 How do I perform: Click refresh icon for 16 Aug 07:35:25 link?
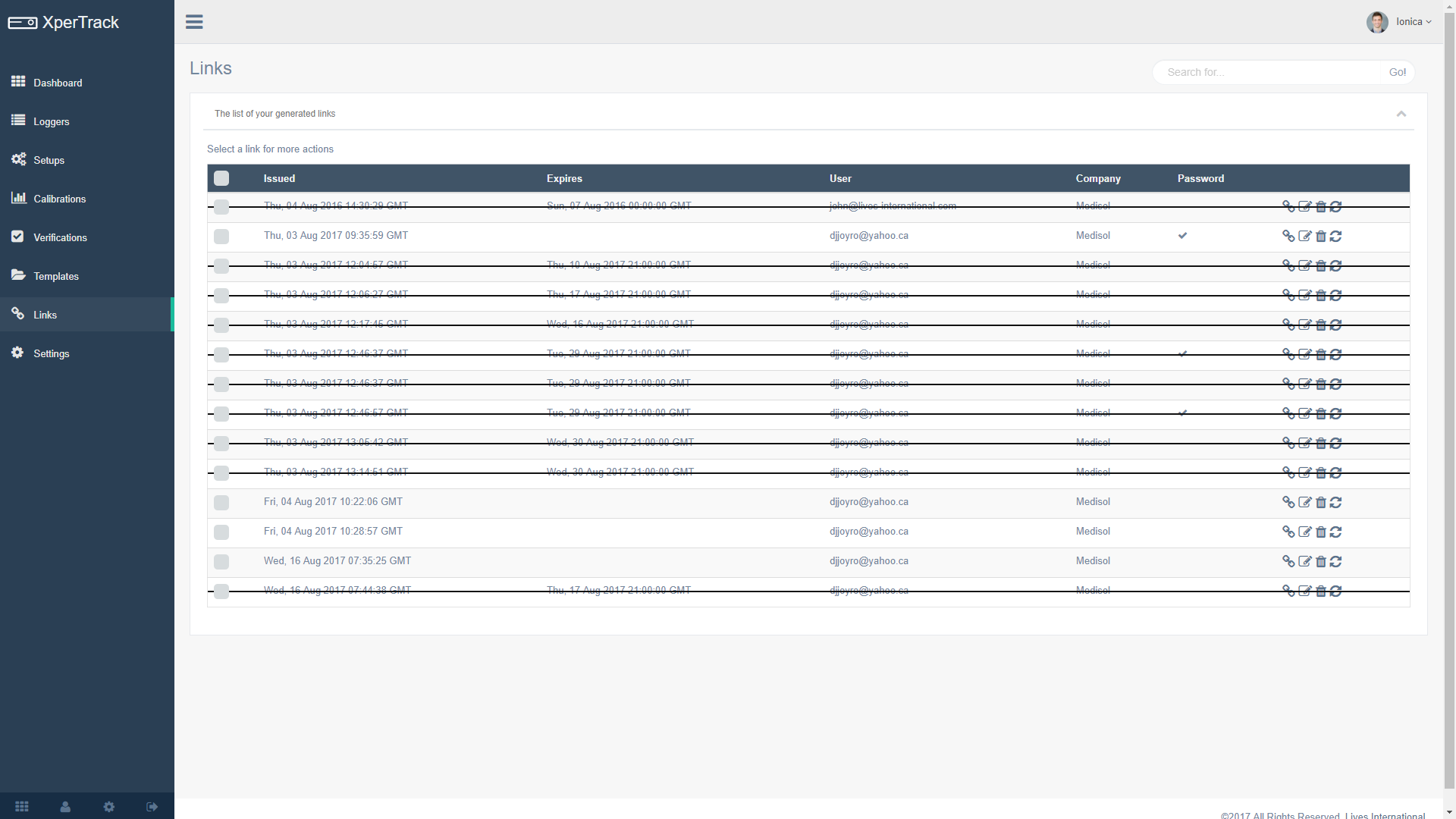pos(1335,561)
